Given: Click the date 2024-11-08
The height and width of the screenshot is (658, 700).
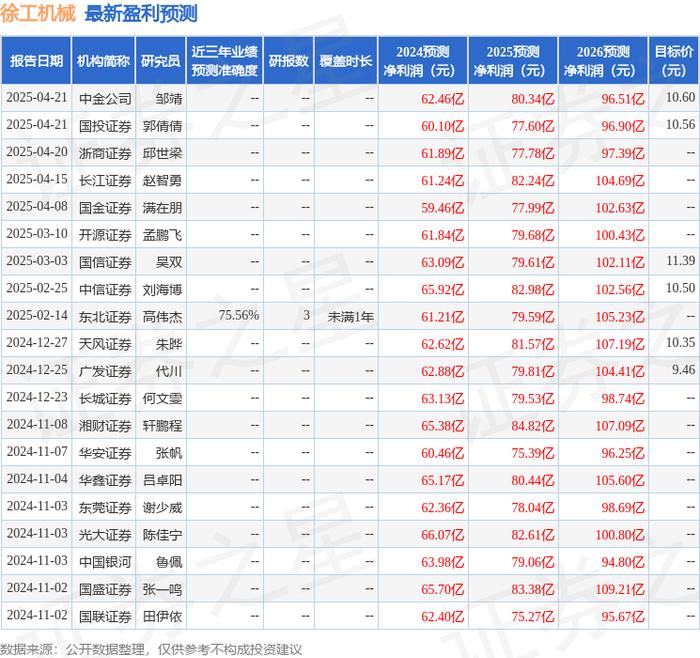Looking at the screenshot, I should pos(37,424).
